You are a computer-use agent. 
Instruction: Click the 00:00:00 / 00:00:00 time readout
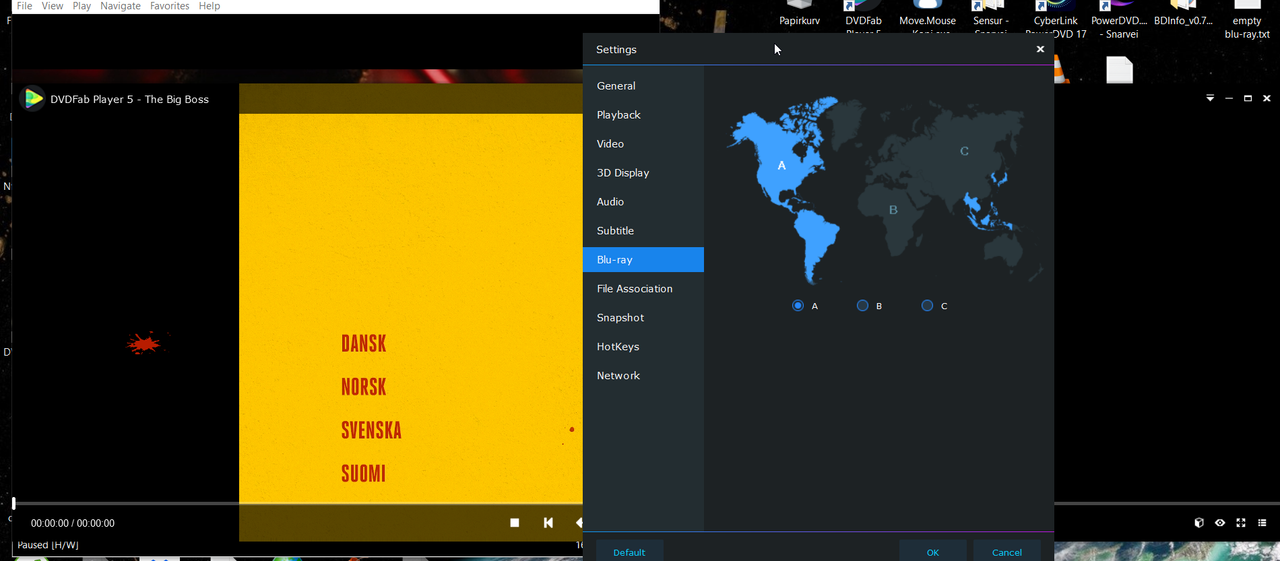pyautogui.click(x=73, y=523)
